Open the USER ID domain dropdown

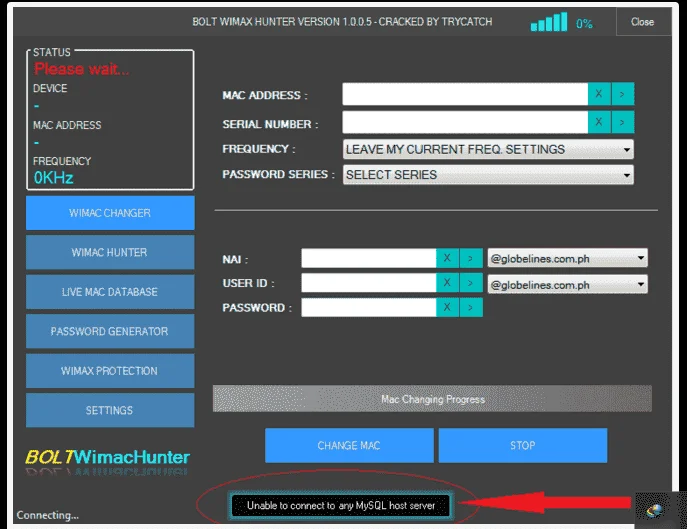point(567,284)
